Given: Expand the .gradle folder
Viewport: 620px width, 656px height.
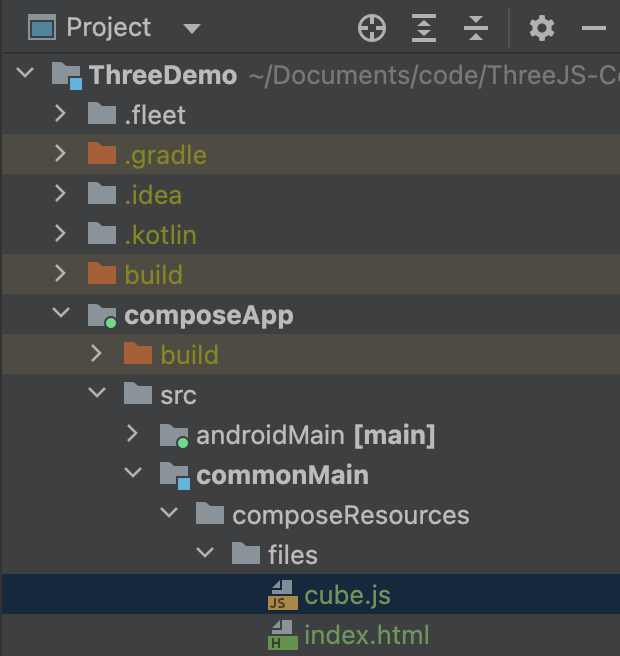Looking at the screenshot, I should 60,155.
